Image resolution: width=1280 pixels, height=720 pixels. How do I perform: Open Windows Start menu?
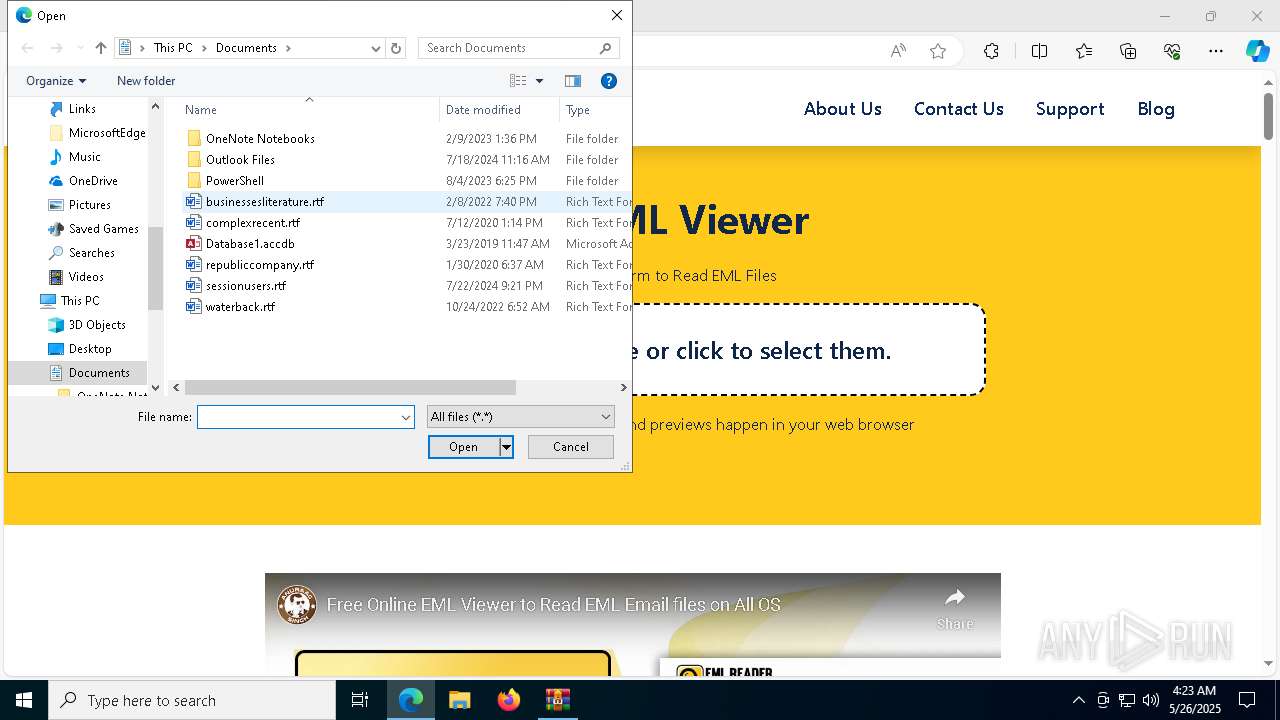pos(24,700)
